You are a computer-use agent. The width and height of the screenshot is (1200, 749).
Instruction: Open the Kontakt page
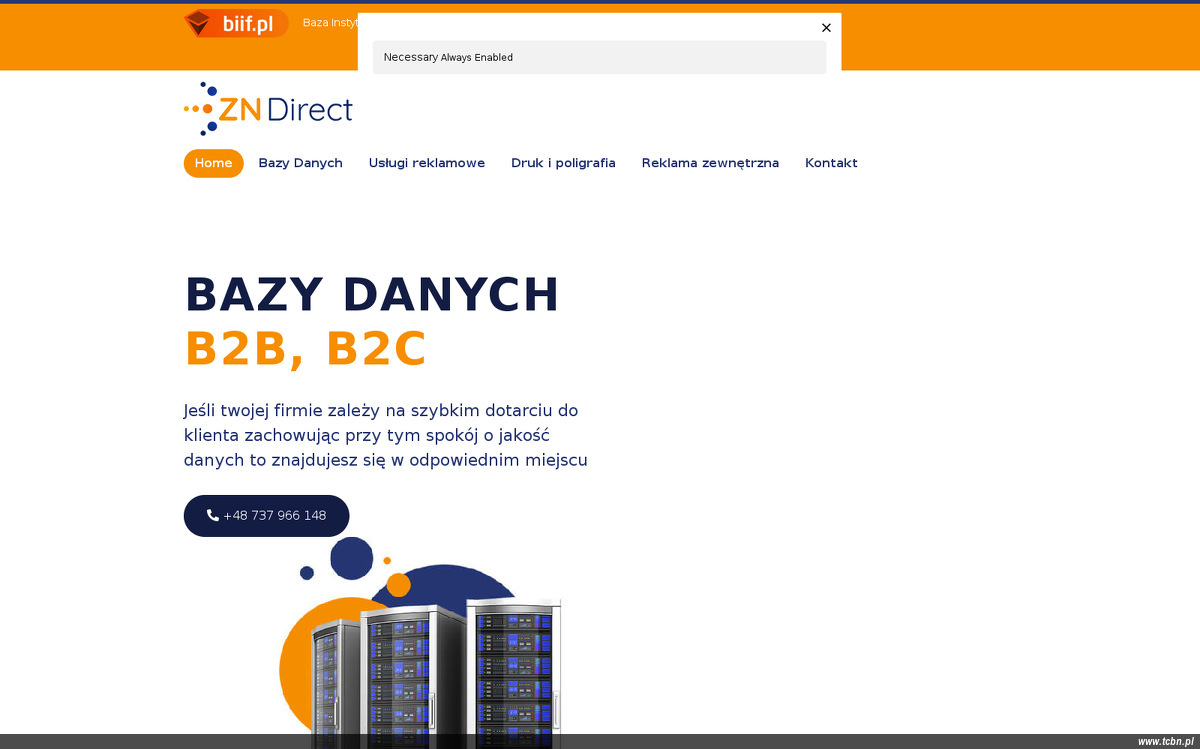[831, 163]
